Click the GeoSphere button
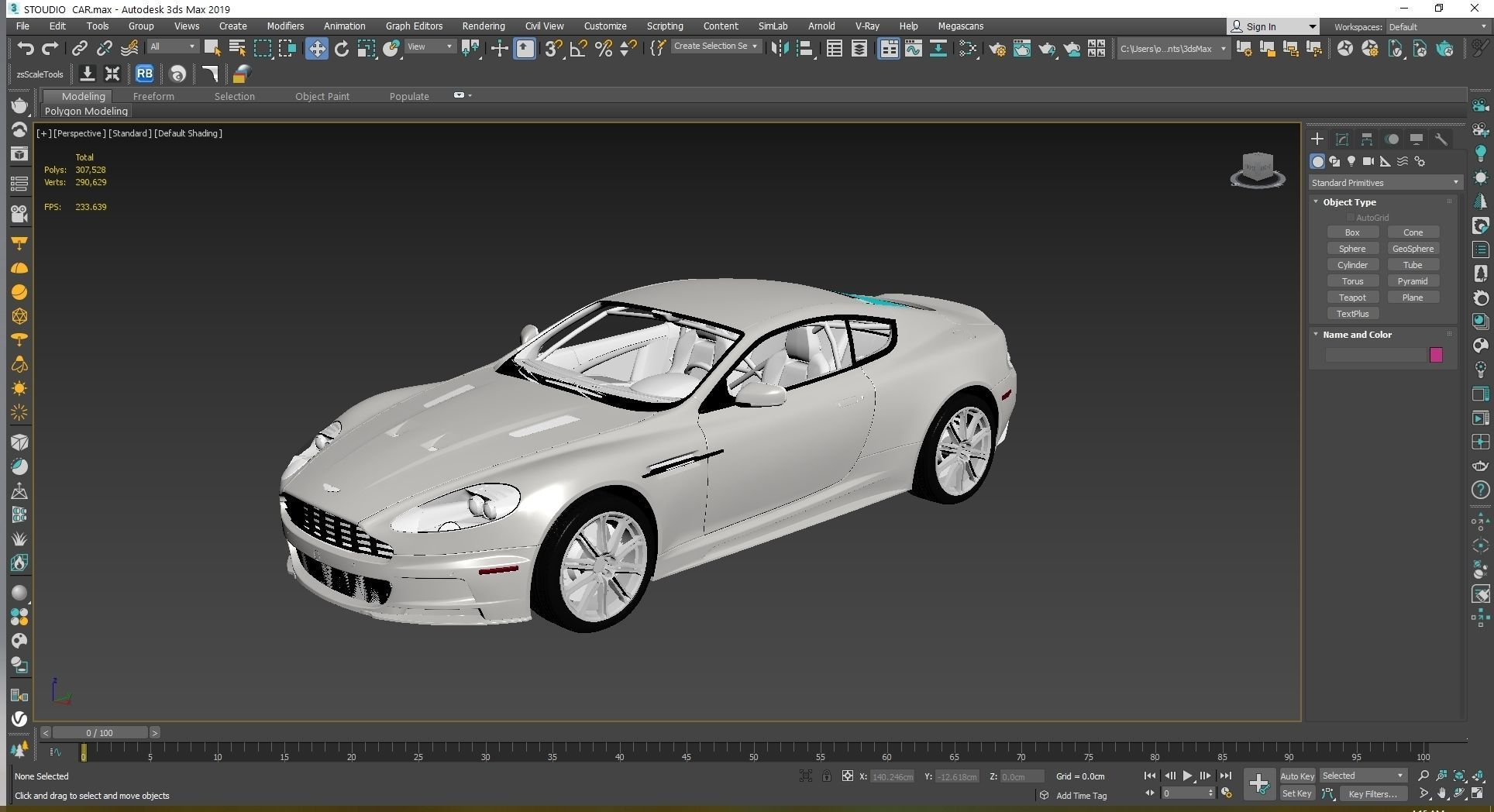This screenshot has width=1494, height=812. 1413,249
